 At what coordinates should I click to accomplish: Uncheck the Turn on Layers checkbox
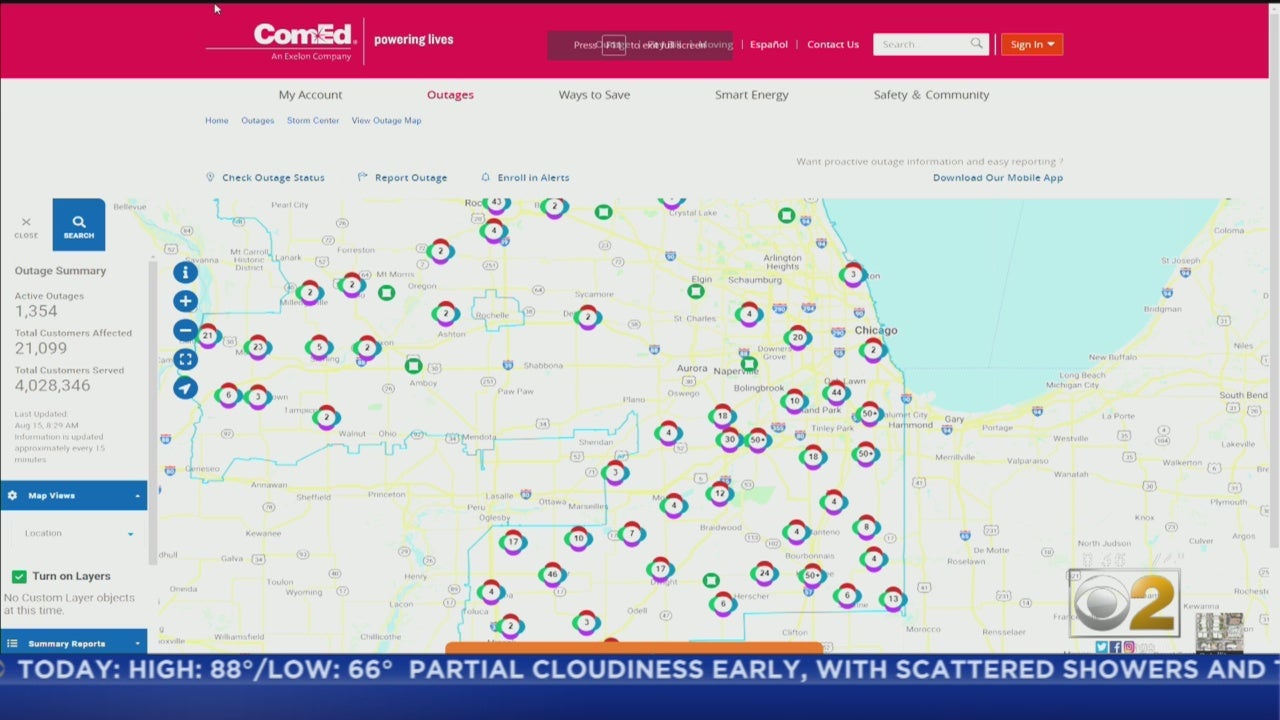[x=19, y=577]
